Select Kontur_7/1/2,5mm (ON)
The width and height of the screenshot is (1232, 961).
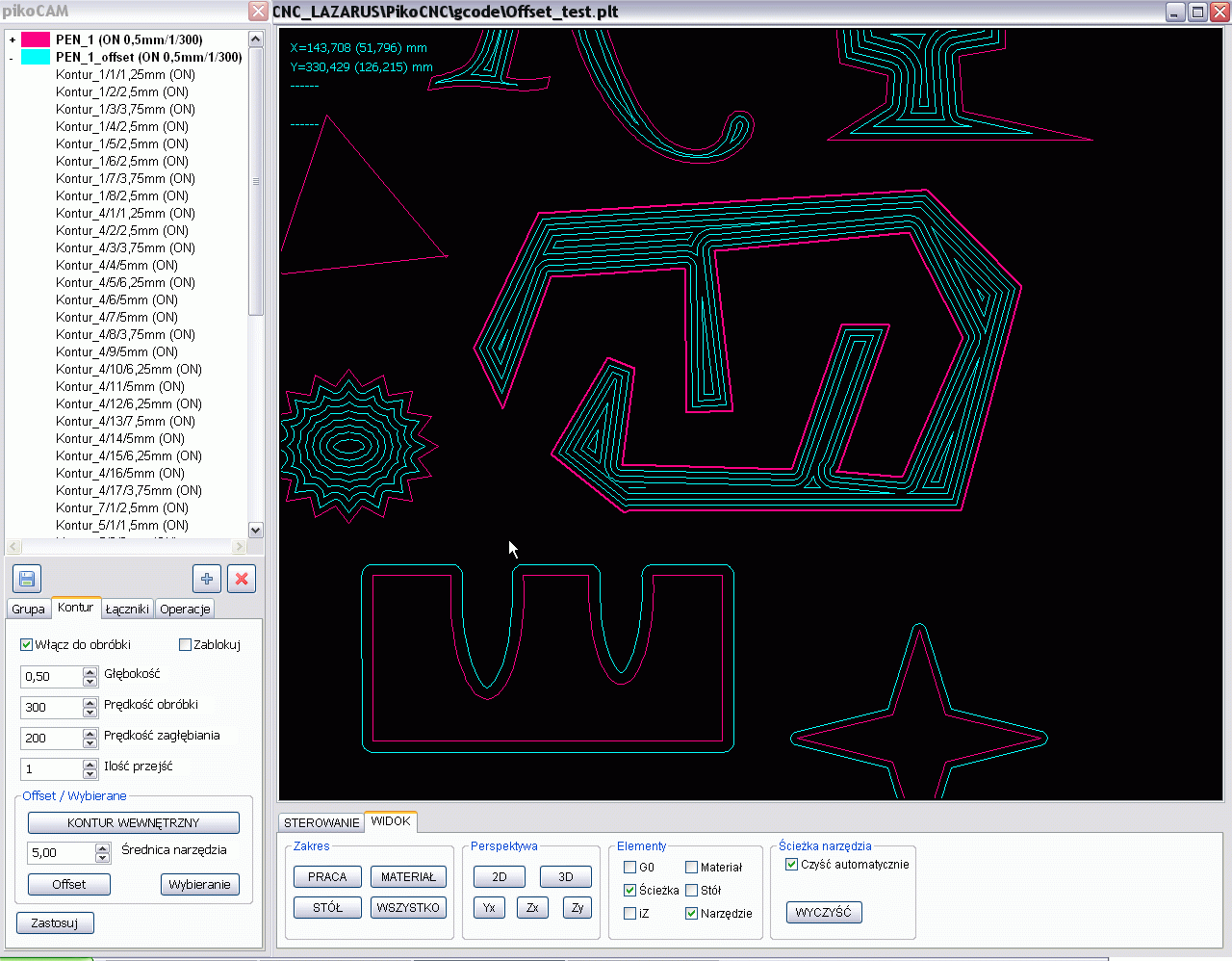tap(122, 507)
